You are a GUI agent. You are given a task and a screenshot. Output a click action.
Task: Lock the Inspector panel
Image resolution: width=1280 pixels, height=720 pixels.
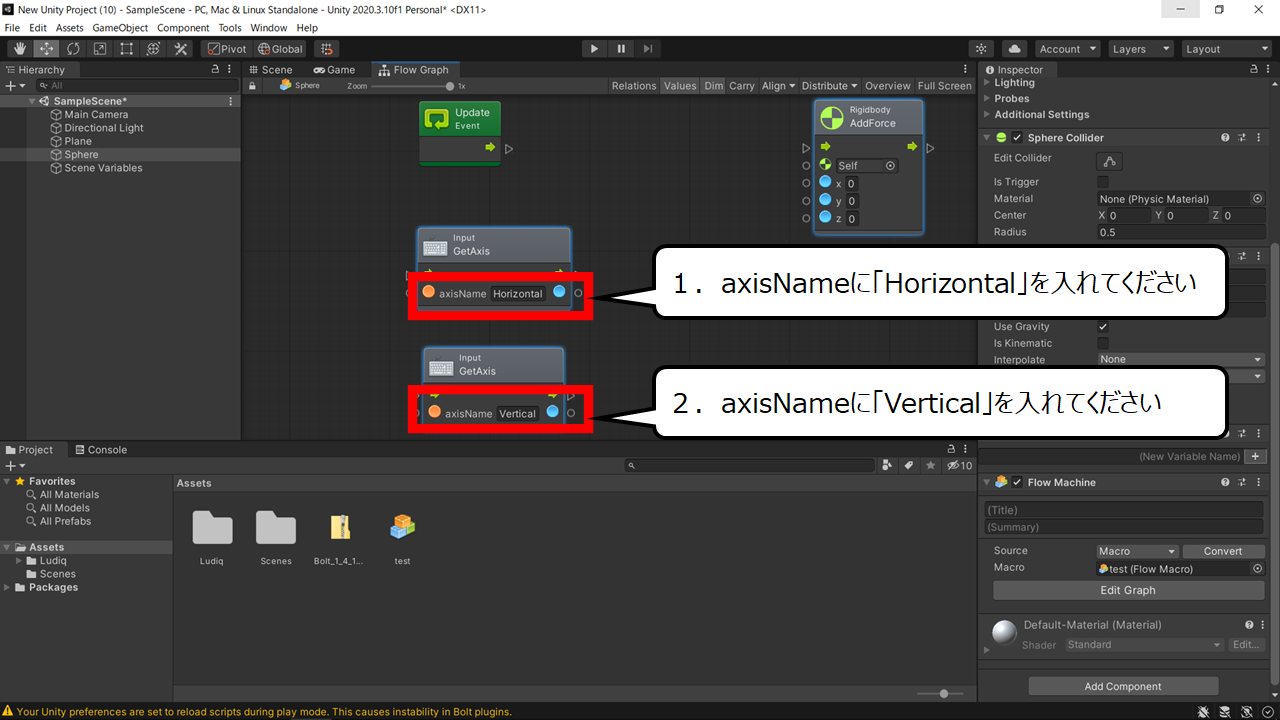(1255, 70)
